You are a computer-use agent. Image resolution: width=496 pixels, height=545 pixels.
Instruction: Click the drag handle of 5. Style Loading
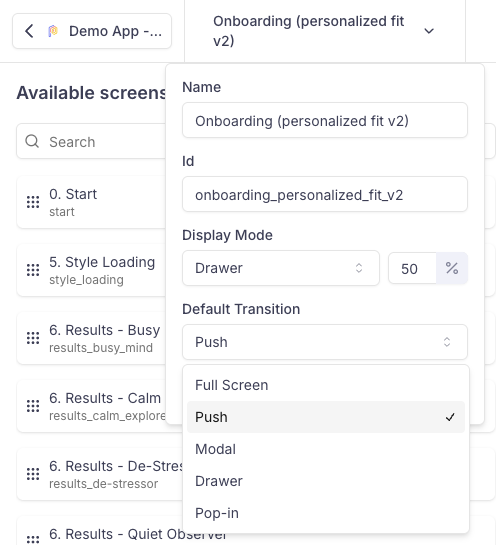click(x=33, y=270)
